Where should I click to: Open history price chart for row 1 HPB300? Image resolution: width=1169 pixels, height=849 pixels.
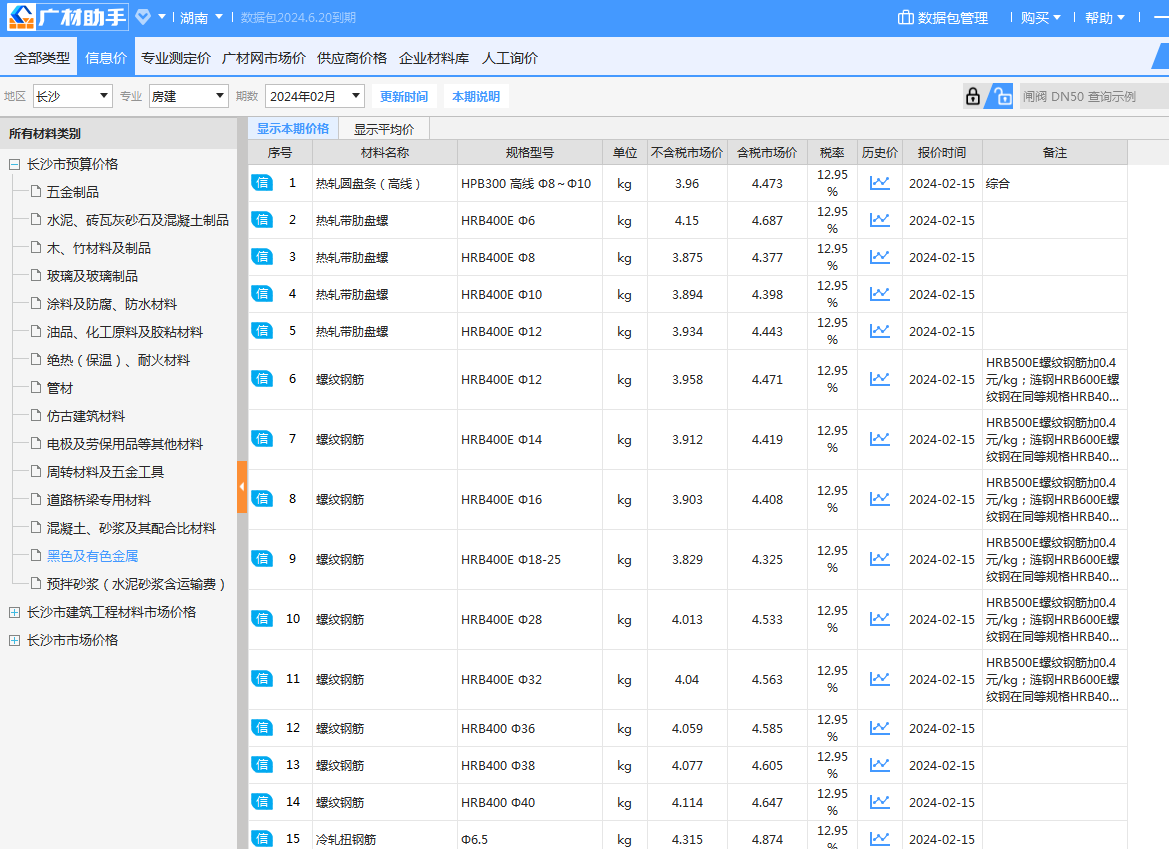pyautogui.click(x=880, y=183)
